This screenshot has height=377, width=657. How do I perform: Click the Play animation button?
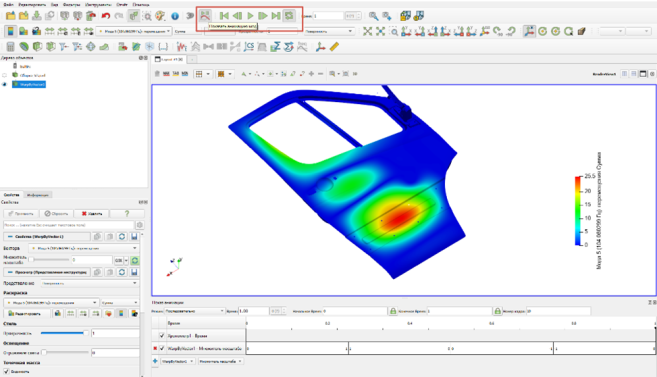[x=250, y=16]
